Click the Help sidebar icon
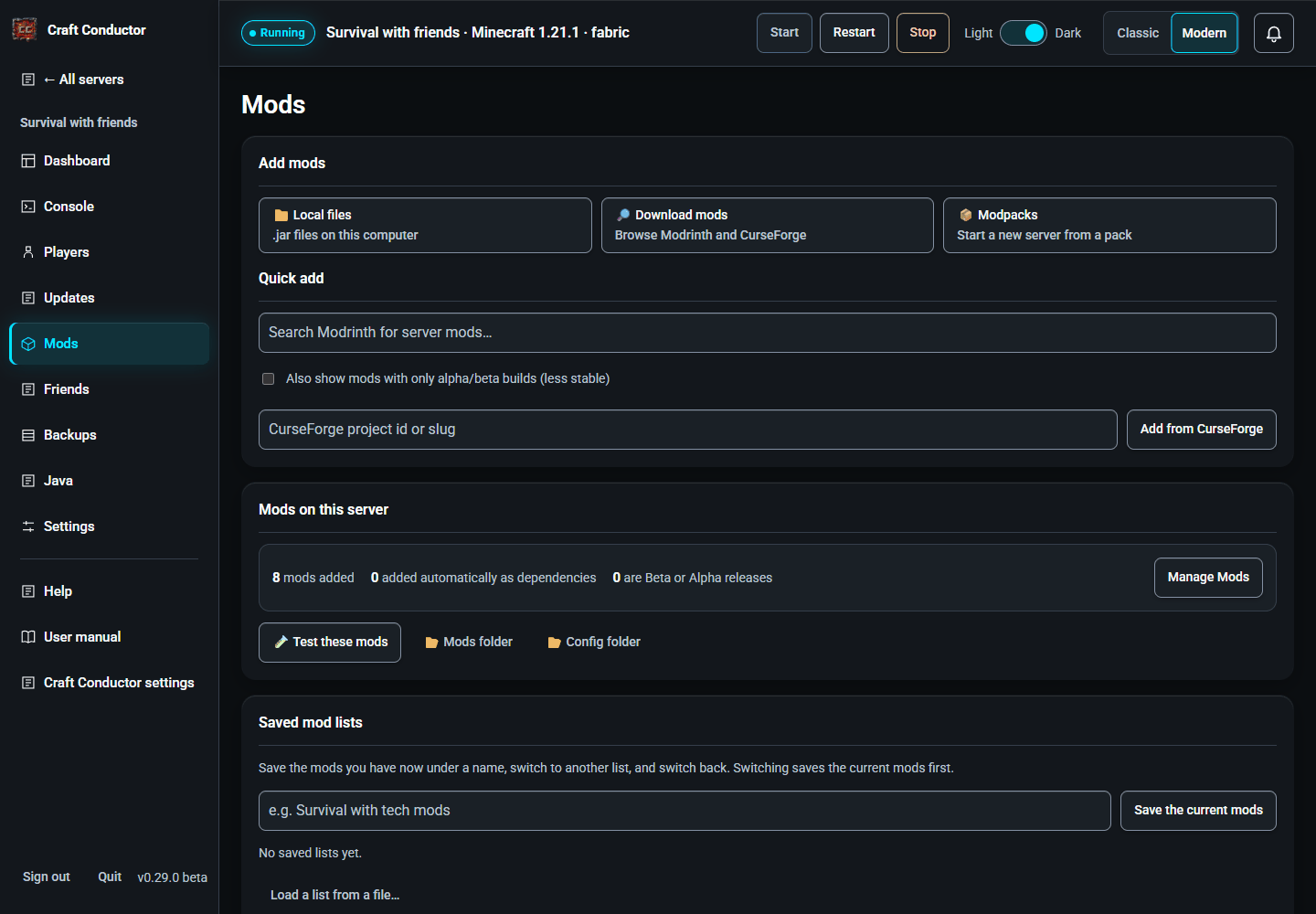1316x914 pixels. [28, 591]
